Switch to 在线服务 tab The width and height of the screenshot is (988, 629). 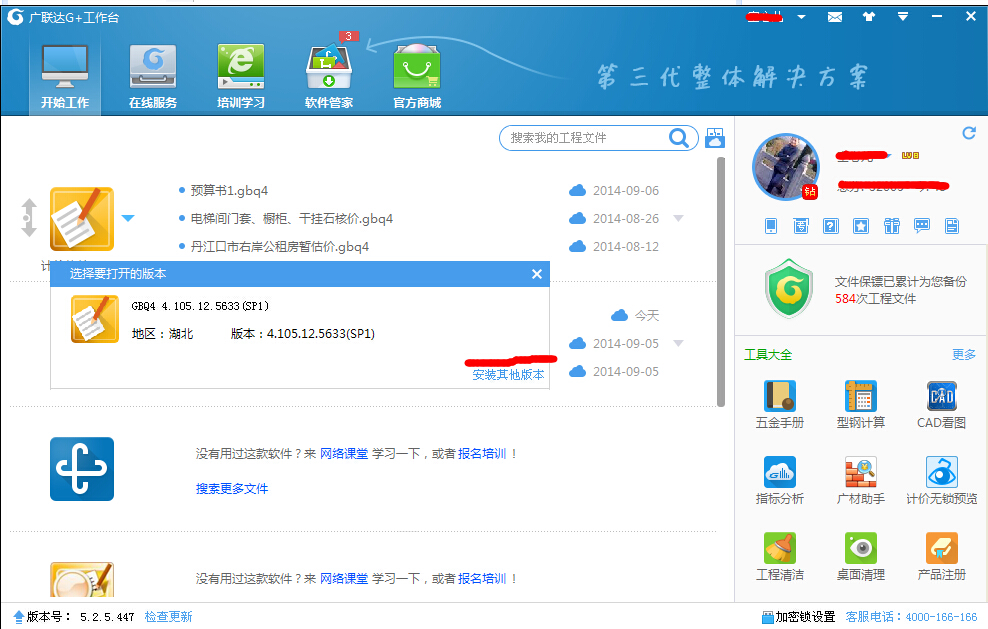pyautogui.click(x=152, y=77)
